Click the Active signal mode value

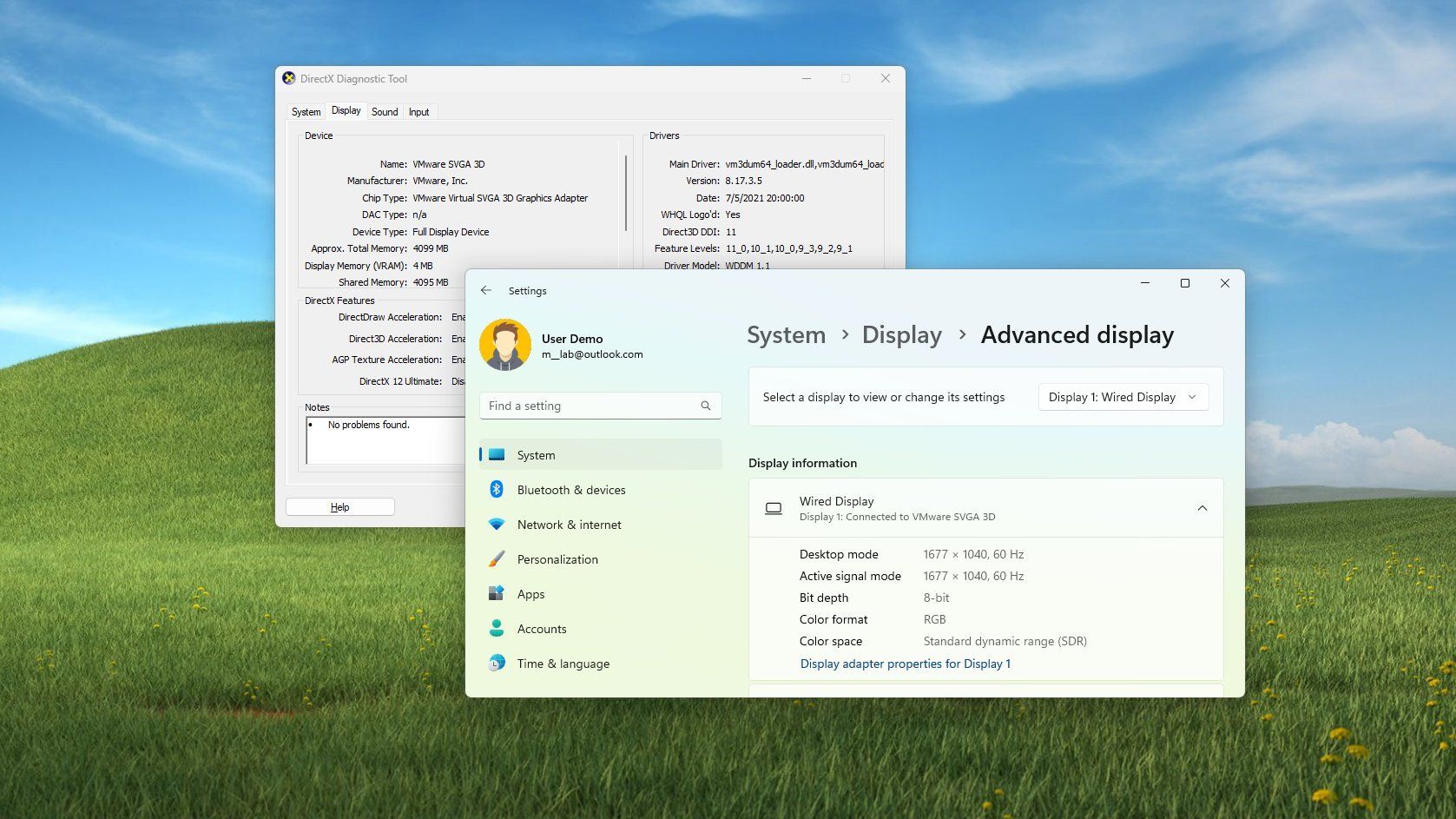point(973,576)
